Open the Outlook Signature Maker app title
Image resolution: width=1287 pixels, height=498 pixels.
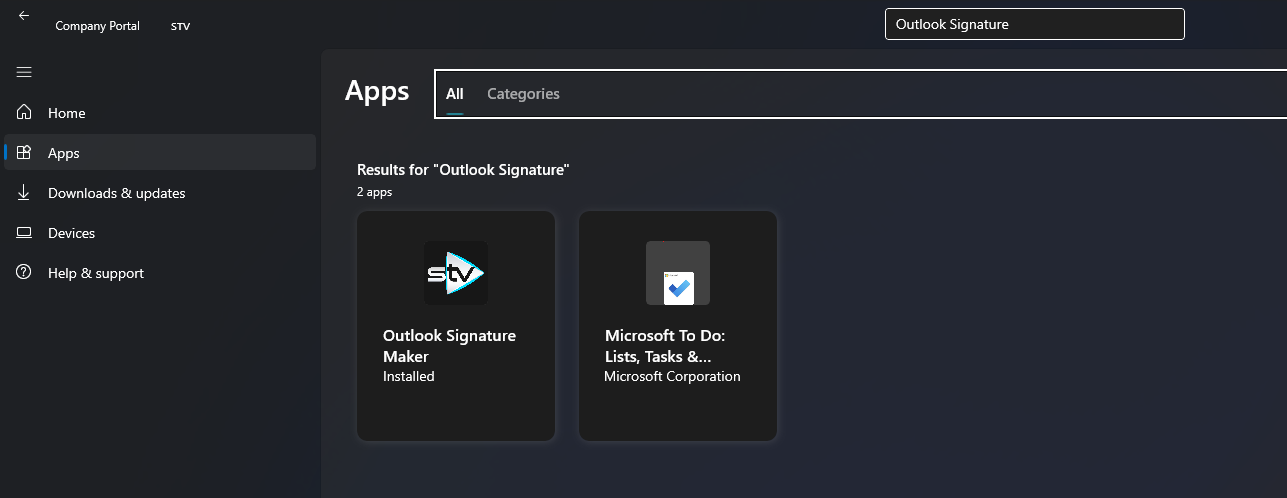(x=449, y=346)
